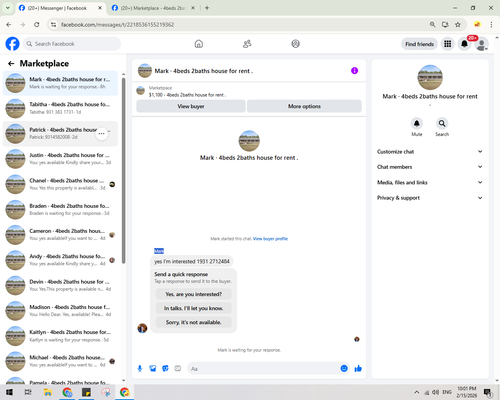Viewport: 500px width, 400px height.
Task: Click the View buyer button
Action: (x=191, y=106)
